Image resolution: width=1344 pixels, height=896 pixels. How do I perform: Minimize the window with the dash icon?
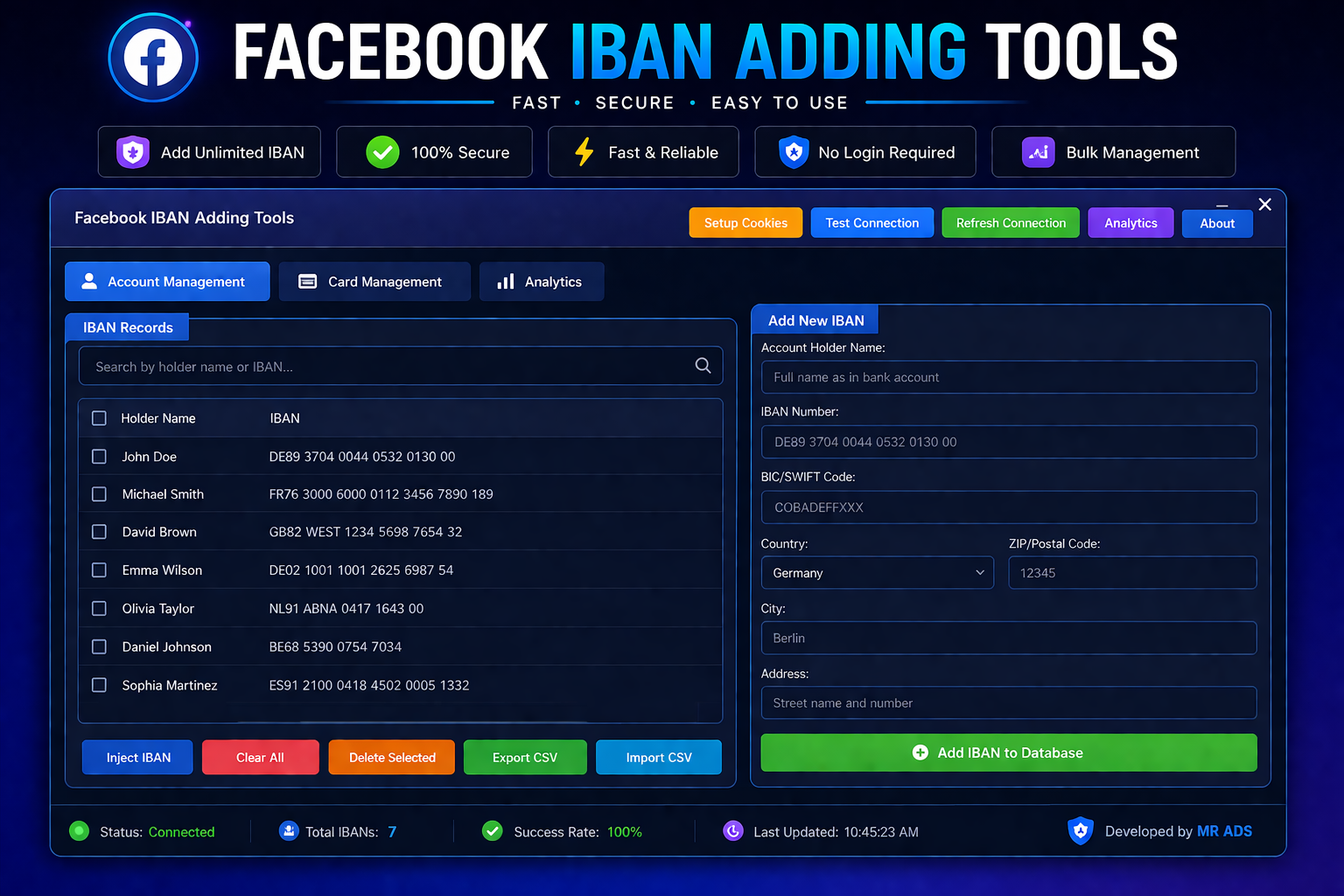click(1222, 206)
